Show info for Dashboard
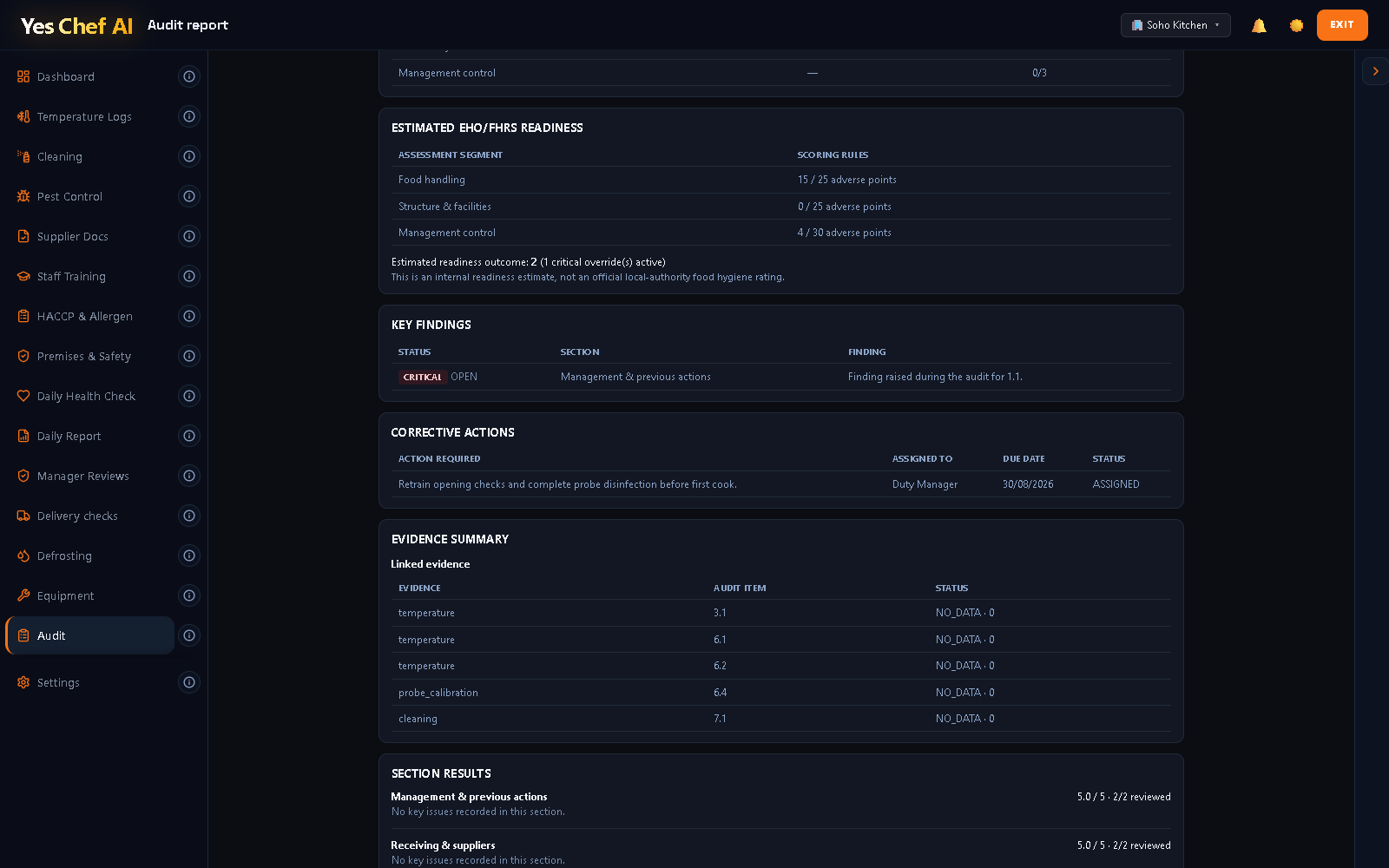1389x868 pixels. (x=189, y=76)
